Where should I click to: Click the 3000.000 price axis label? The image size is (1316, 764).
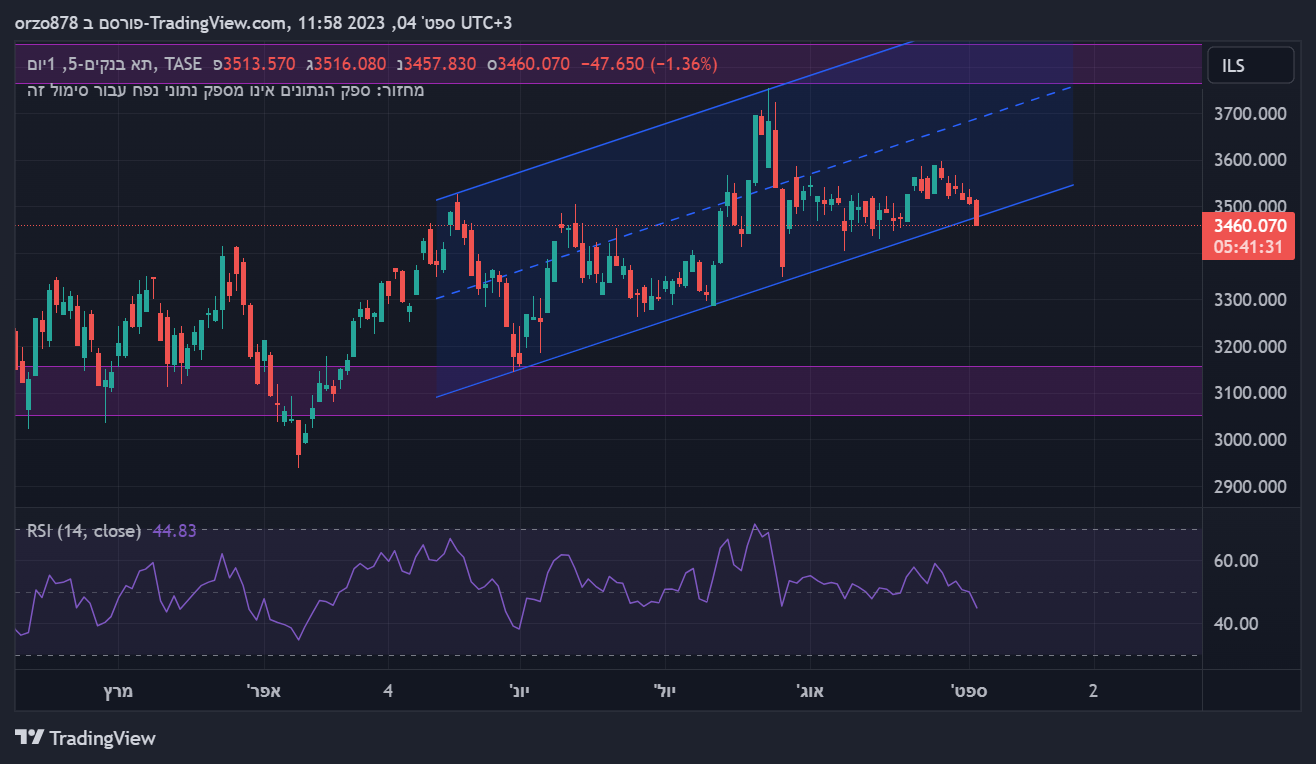tap(1248, 440)
